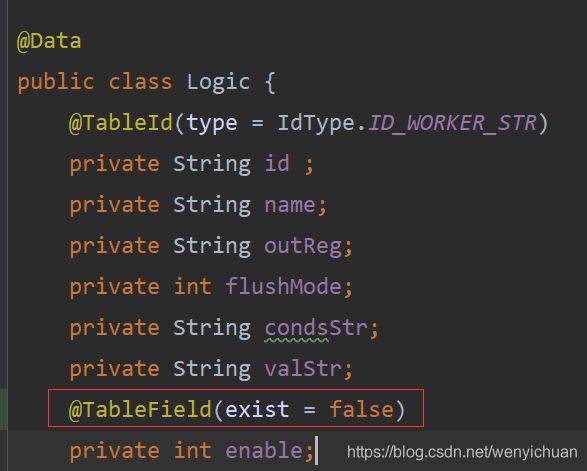Click the enable field name
Viewport: 587px width, 471px height.
click(264, 450)
